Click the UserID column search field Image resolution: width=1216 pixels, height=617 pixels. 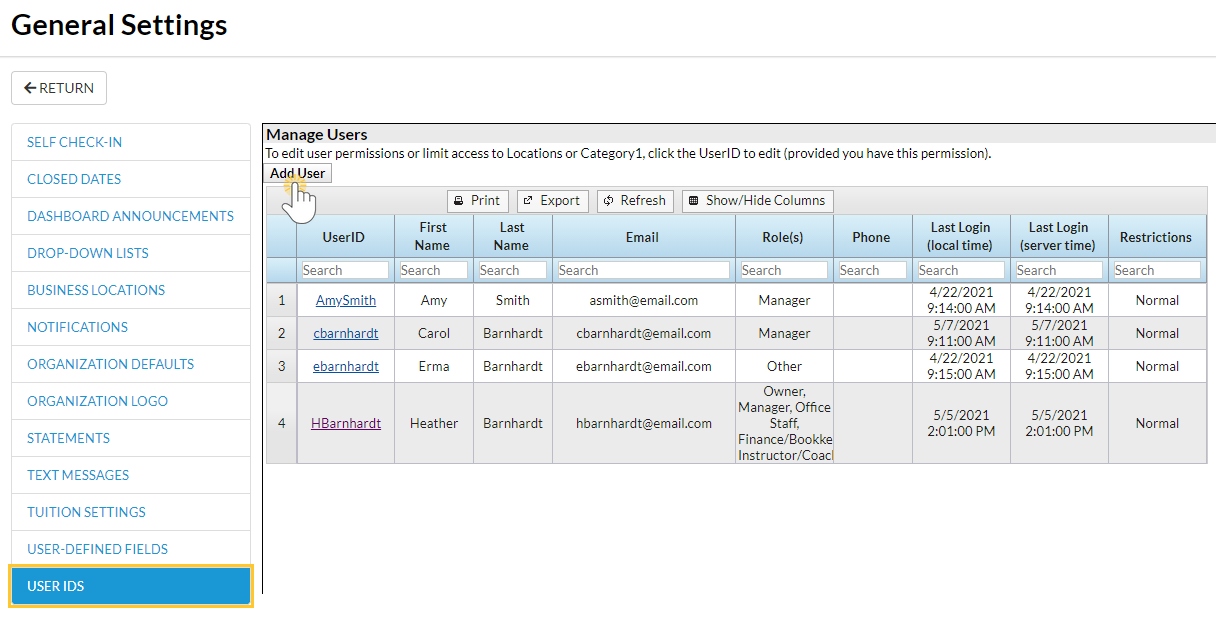[x=345, y=270]
